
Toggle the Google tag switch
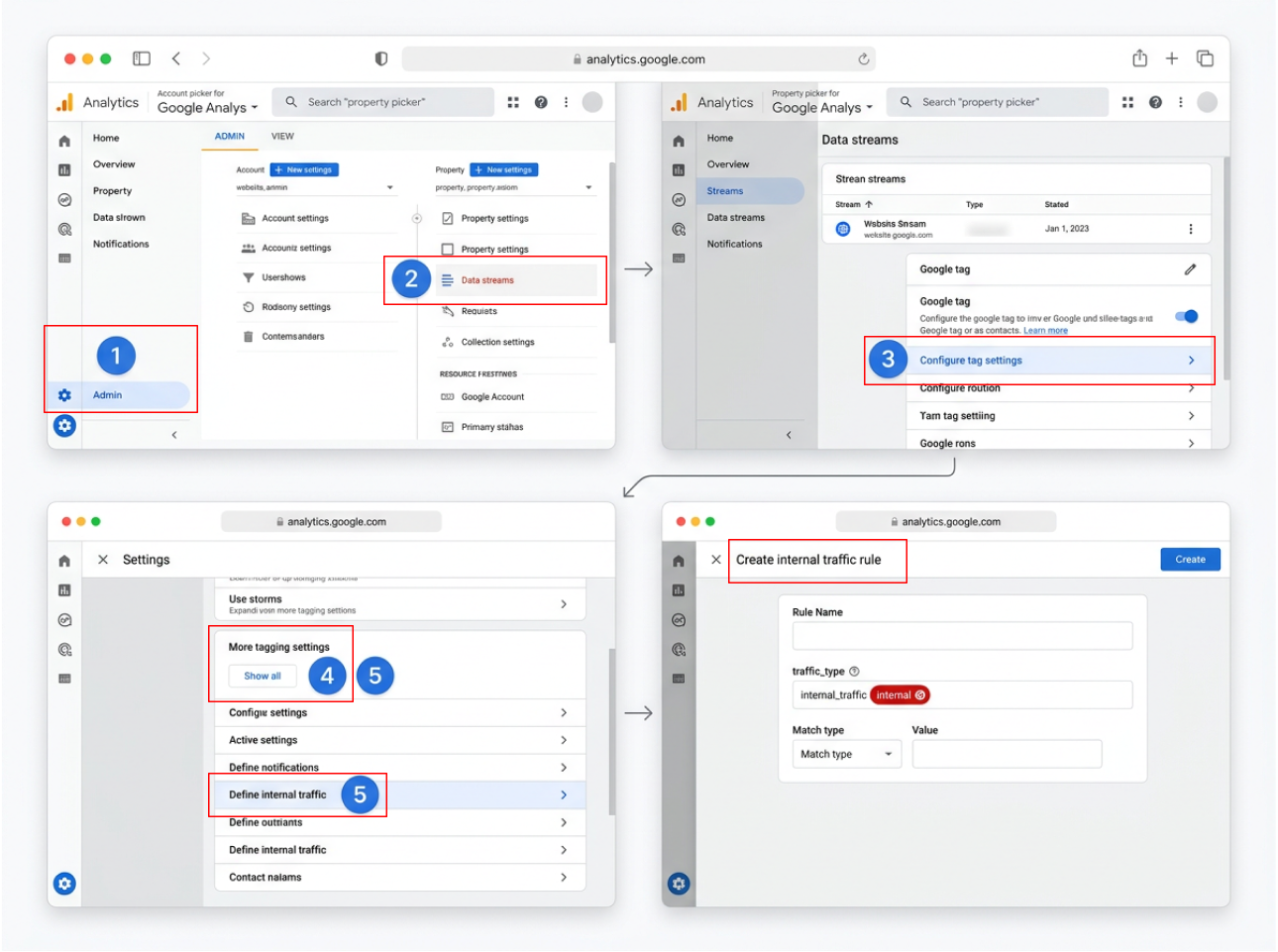(1186, 316)
